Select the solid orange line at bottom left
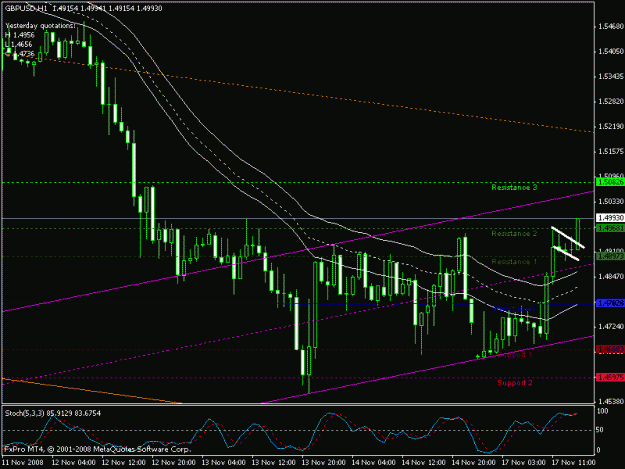 (x=92, y=391)
